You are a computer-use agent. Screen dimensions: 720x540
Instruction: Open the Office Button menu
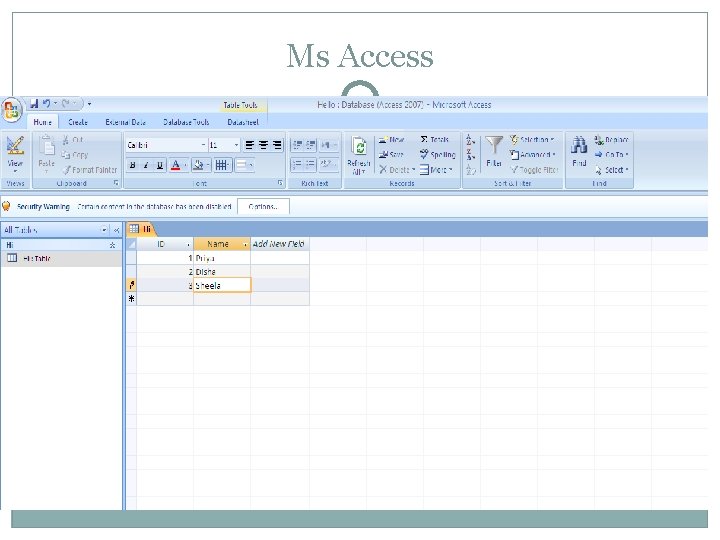(12, 110)
